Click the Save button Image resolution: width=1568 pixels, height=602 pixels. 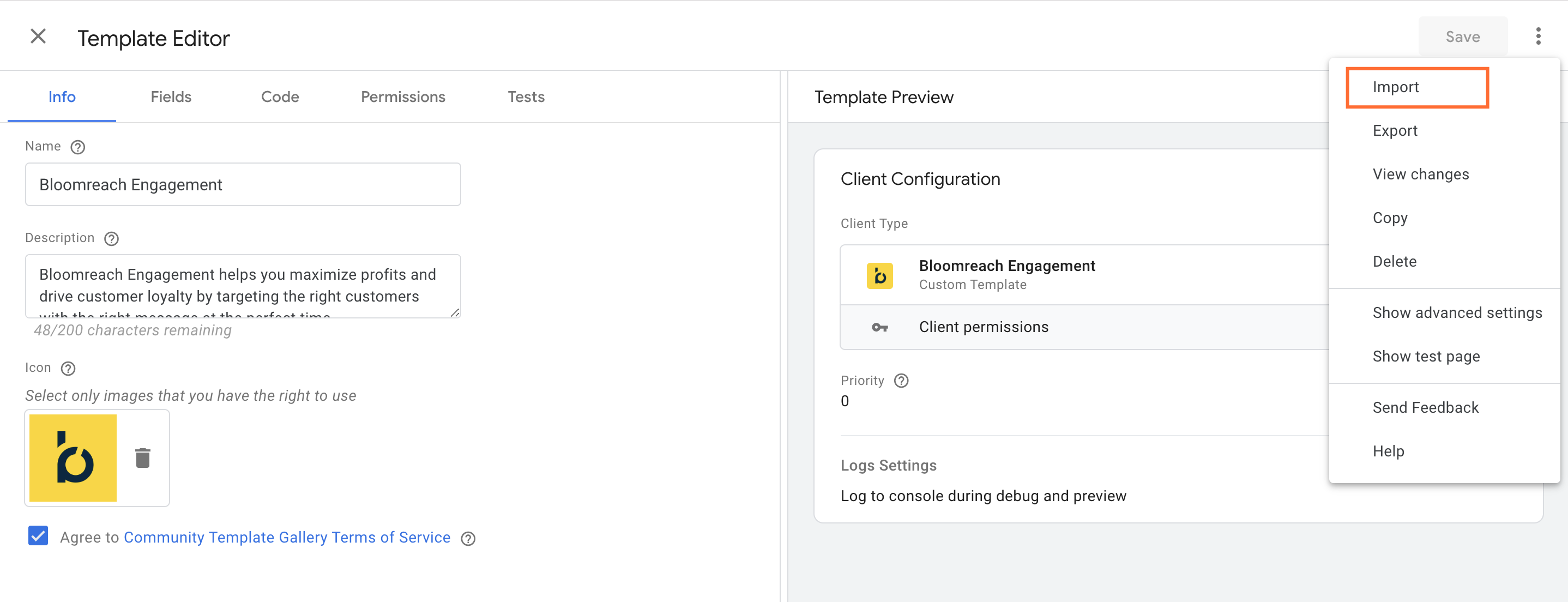pyautogui.click(x=1463, y=37)
